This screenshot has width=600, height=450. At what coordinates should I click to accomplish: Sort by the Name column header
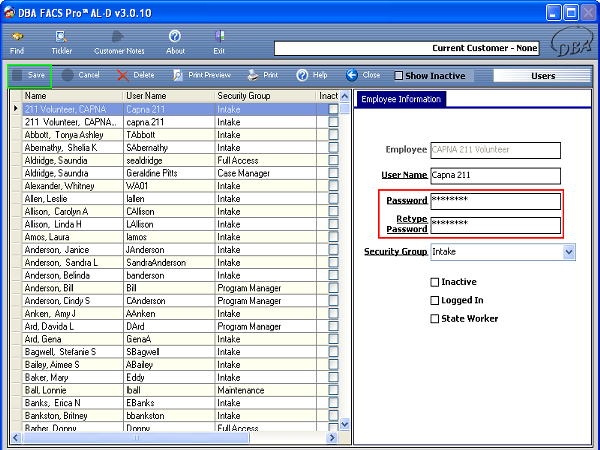(73, 96)
